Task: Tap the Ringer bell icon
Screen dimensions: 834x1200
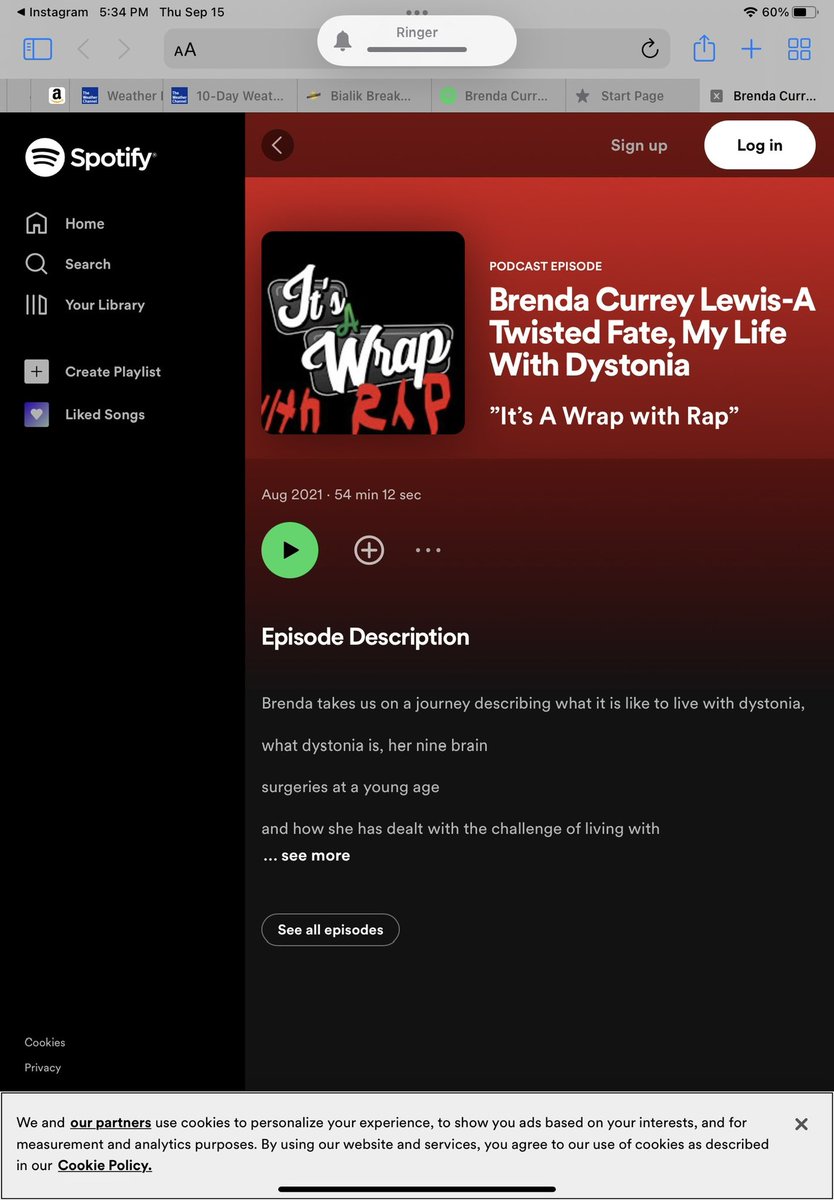Action: (x=342, y=41)
